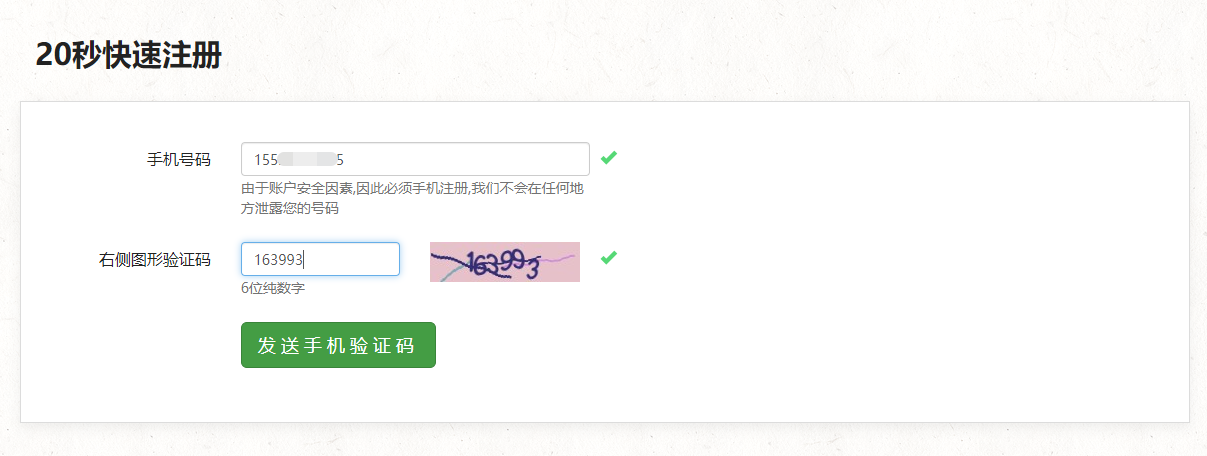Click the green checkmark beside the captcha image
Screen dimensions: 1207x456
tap(608, 257)
